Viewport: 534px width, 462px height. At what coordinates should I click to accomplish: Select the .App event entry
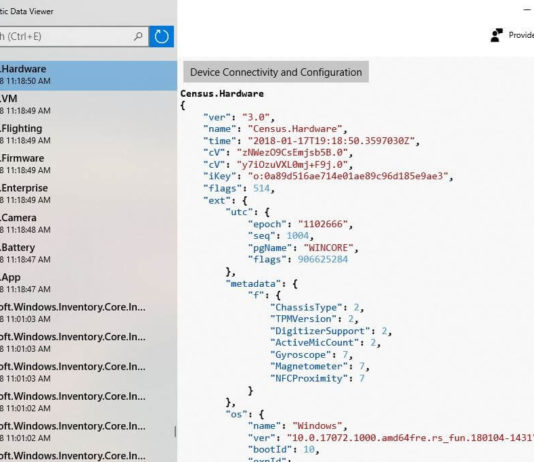[88, 283]
